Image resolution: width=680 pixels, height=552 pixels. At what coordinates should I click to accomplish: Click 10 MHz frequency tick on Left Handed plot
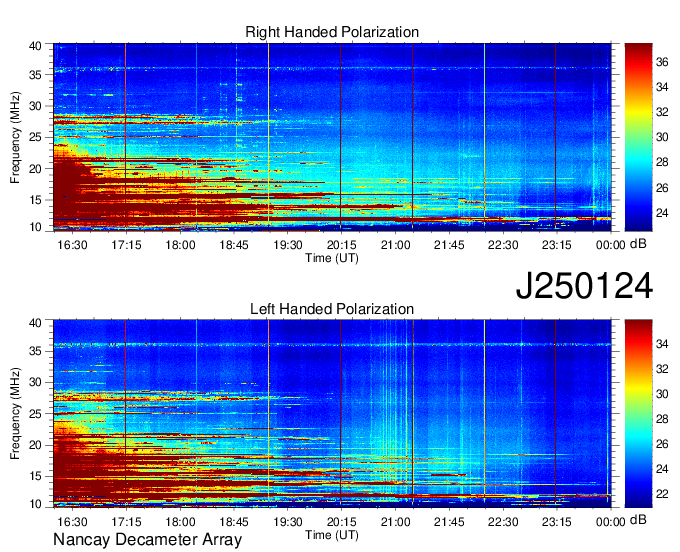click(36, 503)
